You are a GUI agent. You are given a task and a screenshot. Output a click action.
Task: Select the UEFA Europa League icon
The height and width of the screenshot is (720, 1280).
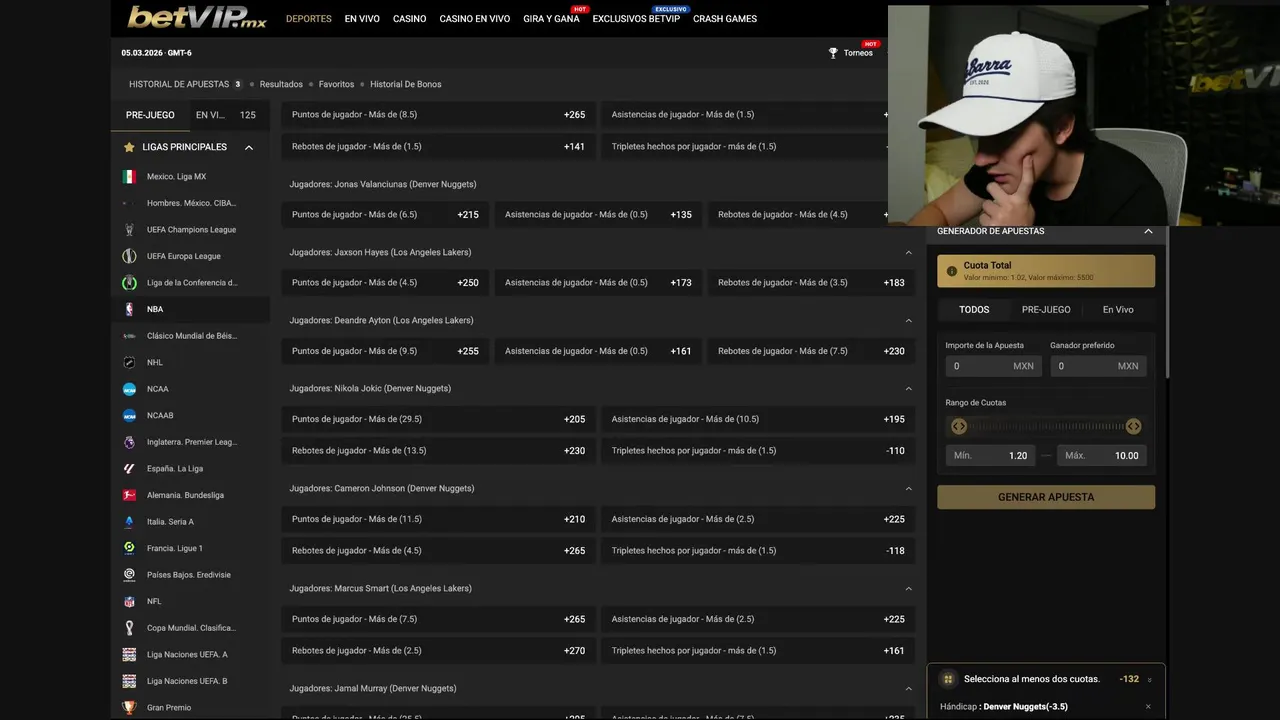[x=129, y=256]
